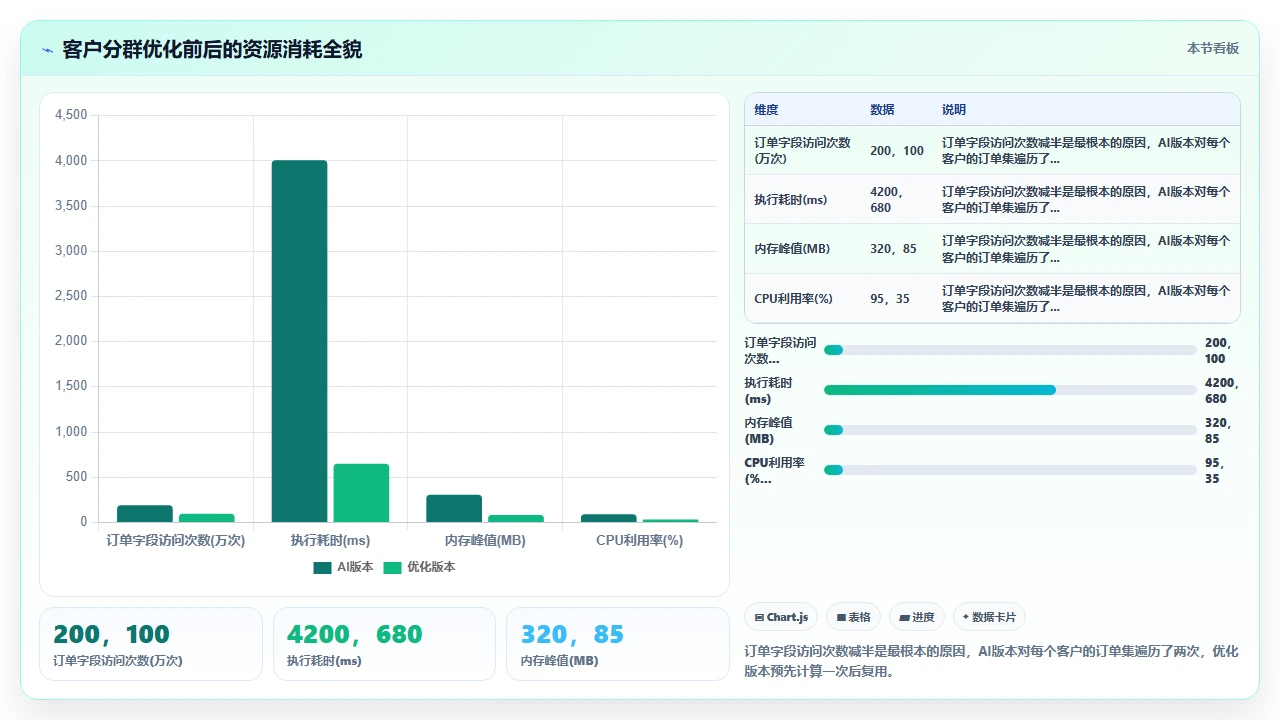Click the 优化版本 bar for 订单字段访问次数
The image size is (1280, 720).
207,518
